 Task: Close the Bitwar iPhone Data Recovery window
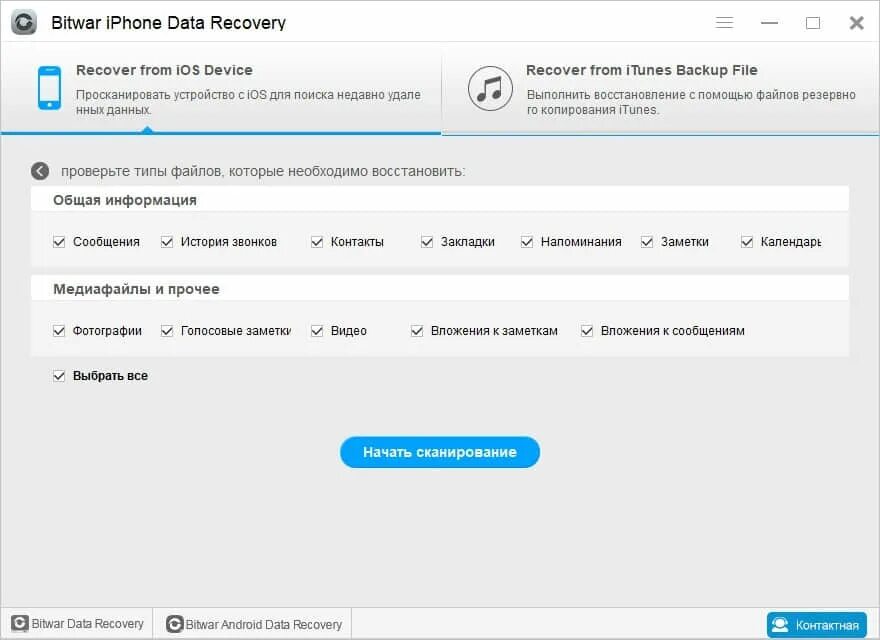[x=856, y=22]
